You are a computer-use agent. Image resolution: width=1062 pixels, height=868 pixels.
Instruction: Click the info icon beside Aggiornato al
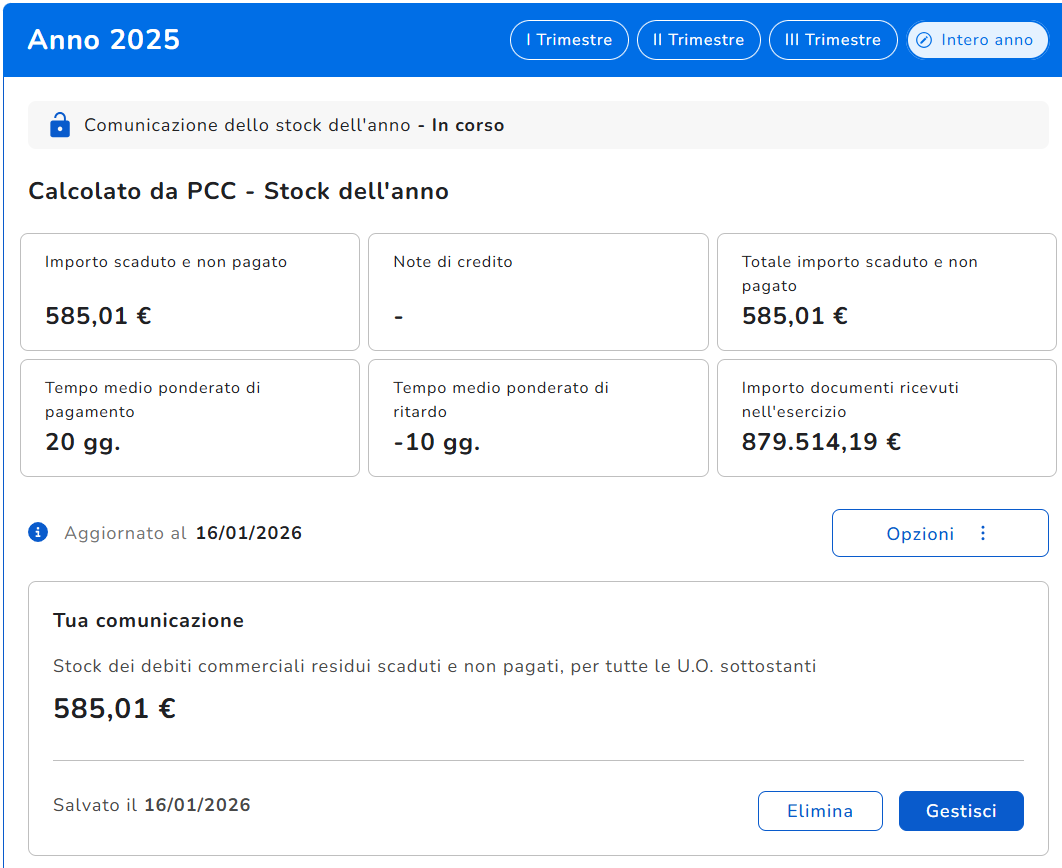pyautogui.click(x=38, y=532)
